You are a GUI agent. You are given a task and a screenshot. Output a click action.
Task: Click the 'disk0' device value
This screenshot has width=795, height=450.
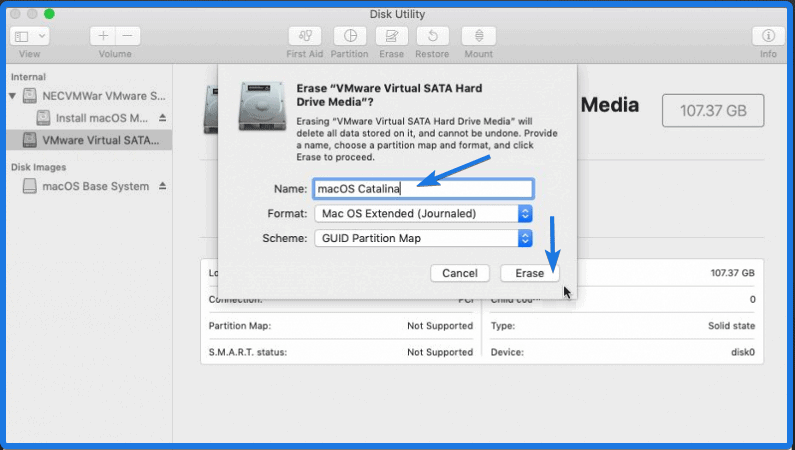click(x=743, y=352)
